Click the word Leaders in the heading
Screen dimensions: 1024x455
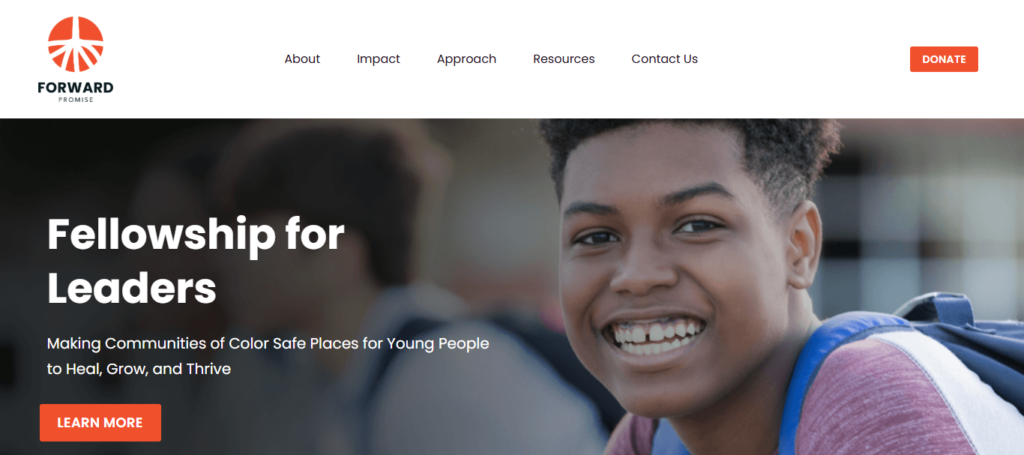tap(131, 288)
